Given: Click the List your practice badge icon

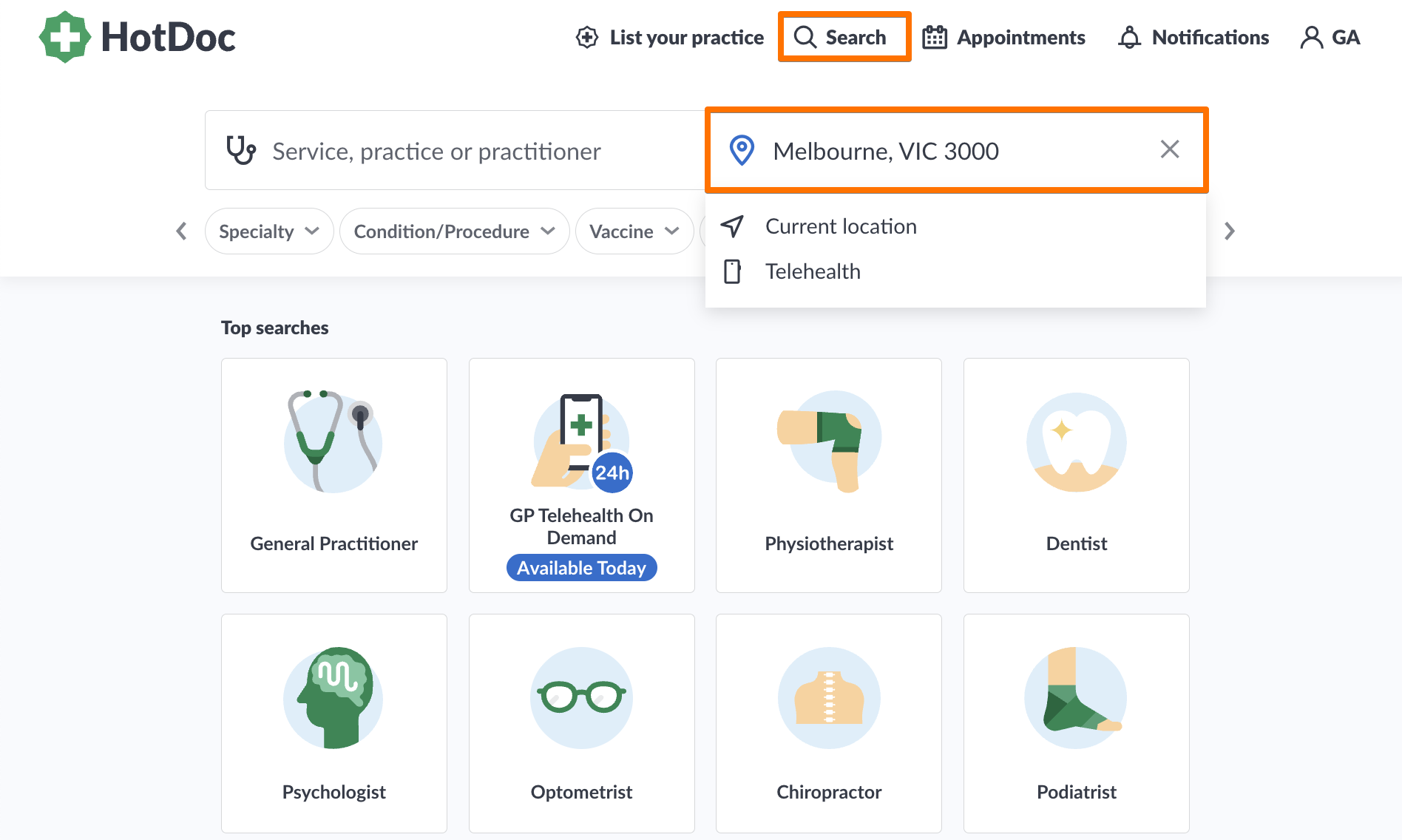Looking at the screenshot, I should pyautogui.click(x=587, y=37).
